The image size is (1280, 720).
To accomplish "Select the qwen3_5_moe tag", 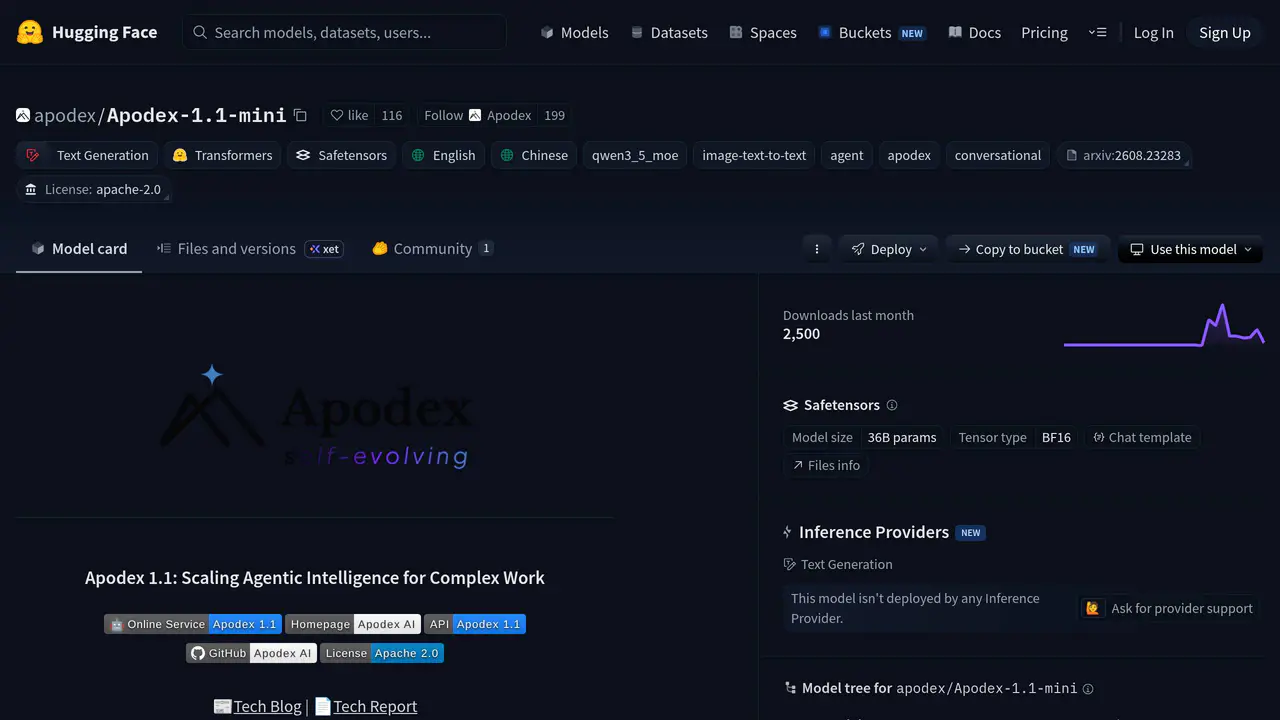I will (x=635, y=155).
